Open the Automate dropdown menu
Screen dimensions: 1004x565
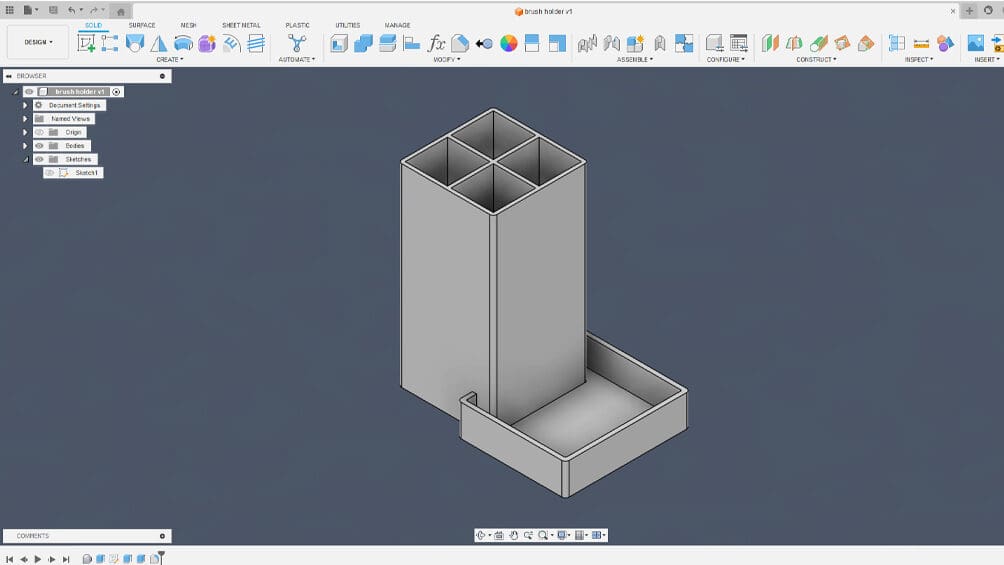(296, 60)
